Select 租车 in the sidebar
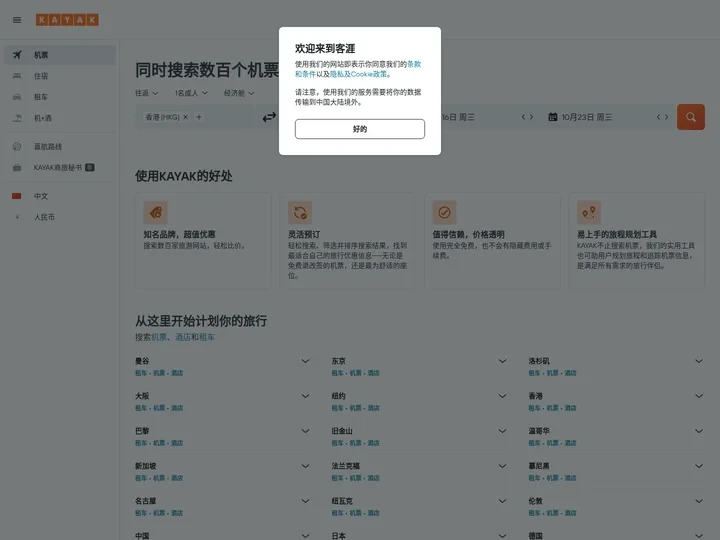 (60, 97)
